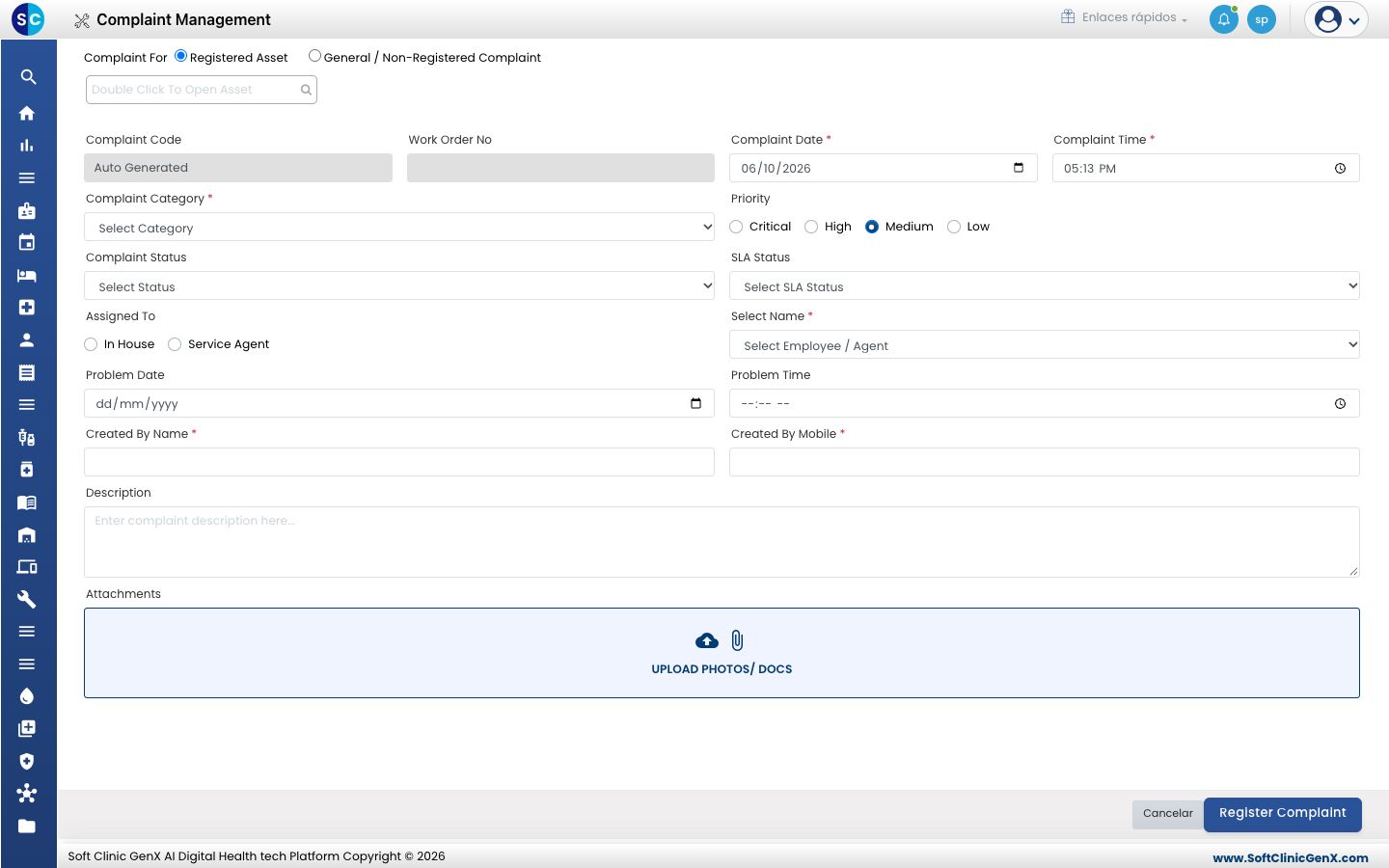Open the medical cross box icon in sidebar

coord(27,308)
